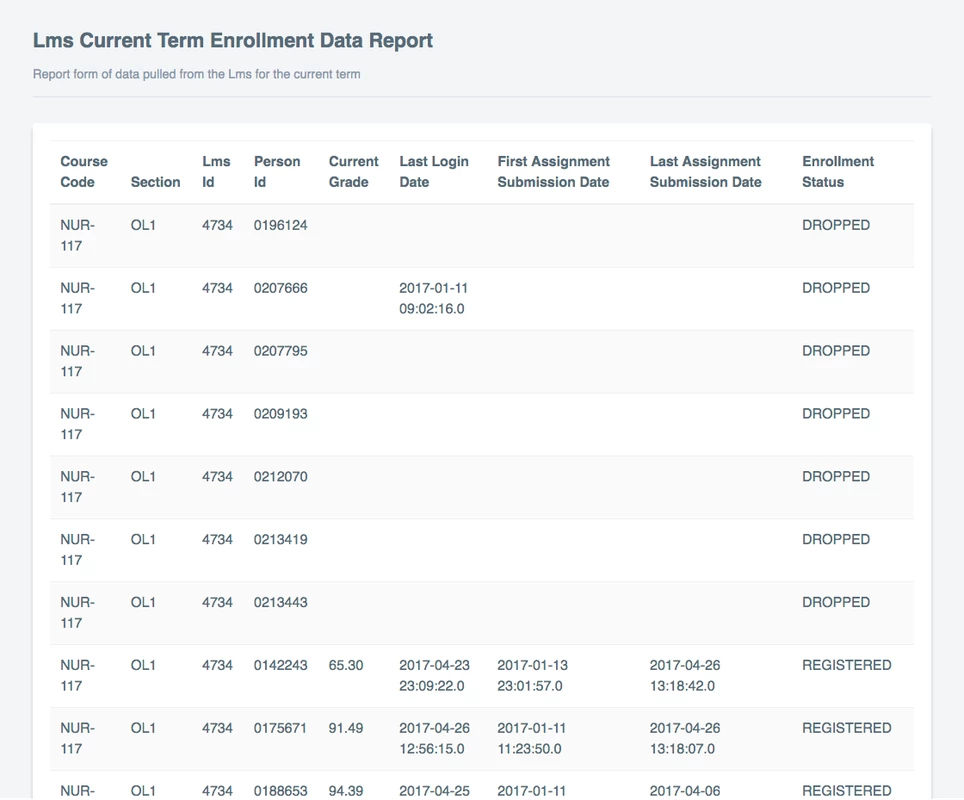Click the 'Report form of data pulled' subtitle
Image resolution: width=964 pixels, height=800 pixels.
click(x=196, y=74)
